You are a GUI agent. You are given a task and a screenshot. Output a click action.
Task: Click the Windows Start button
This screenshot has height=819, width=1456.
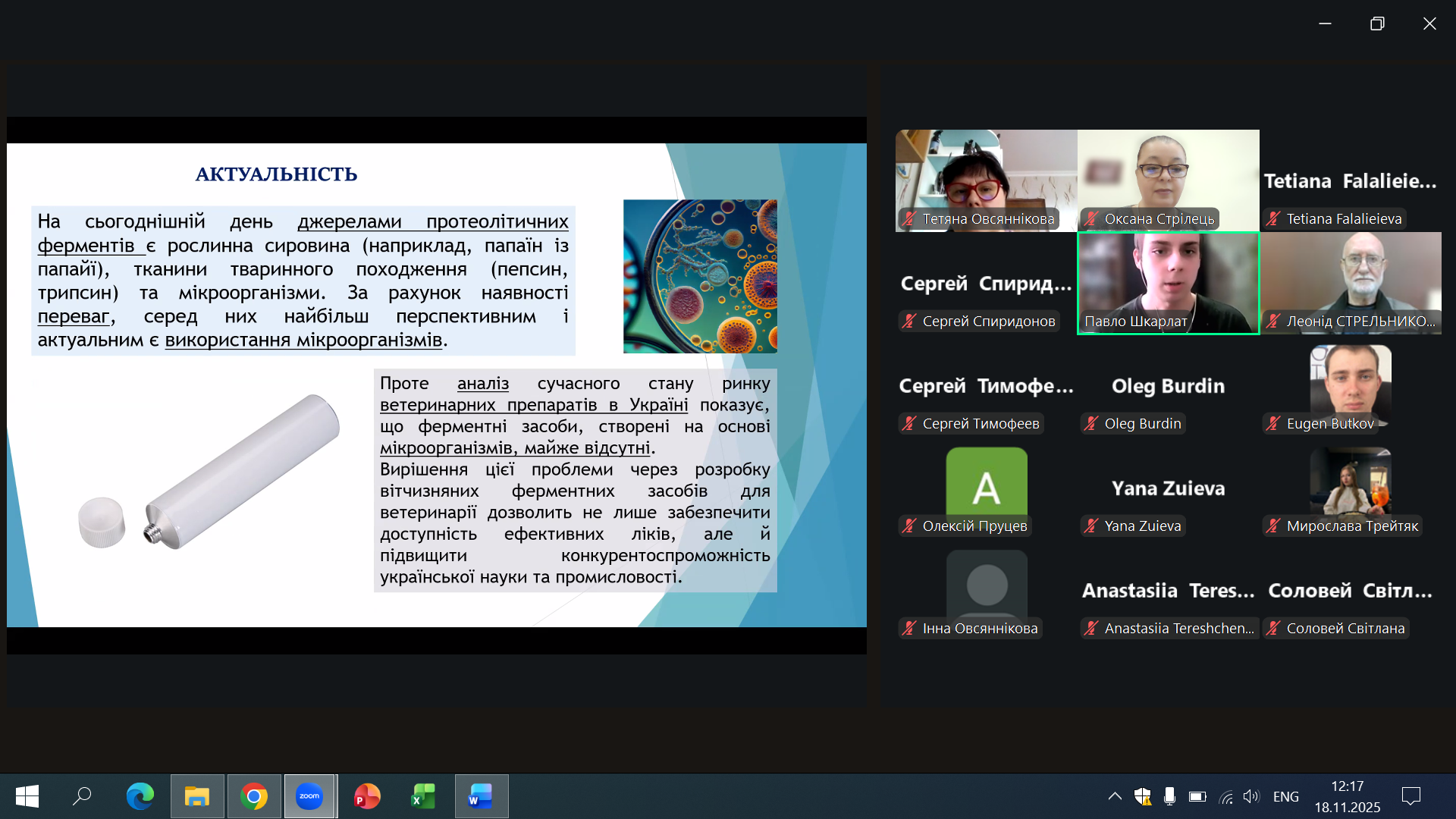pos(27,796)
